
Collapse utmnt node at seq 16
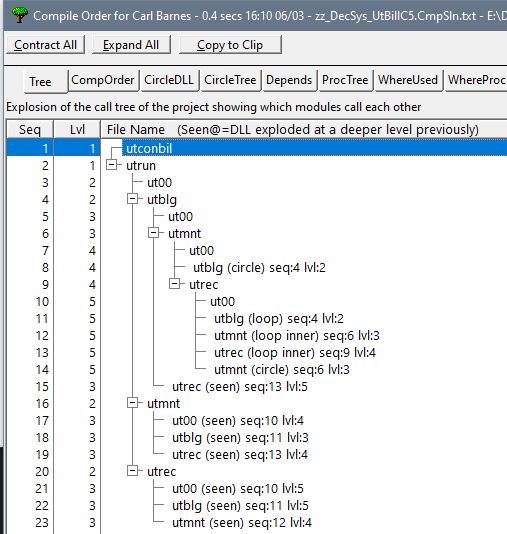[132, 403]
